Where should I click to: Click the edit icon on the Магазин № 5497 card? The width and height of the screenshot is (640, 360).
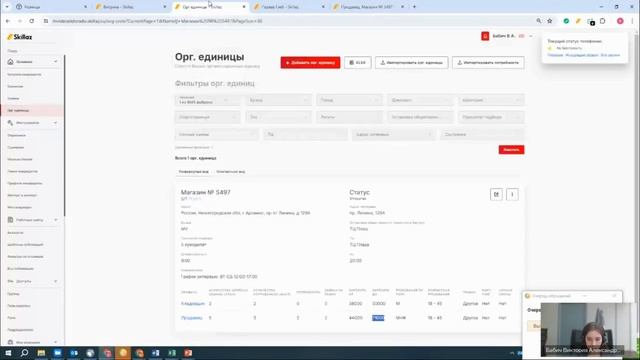click(x=496, y=194)
